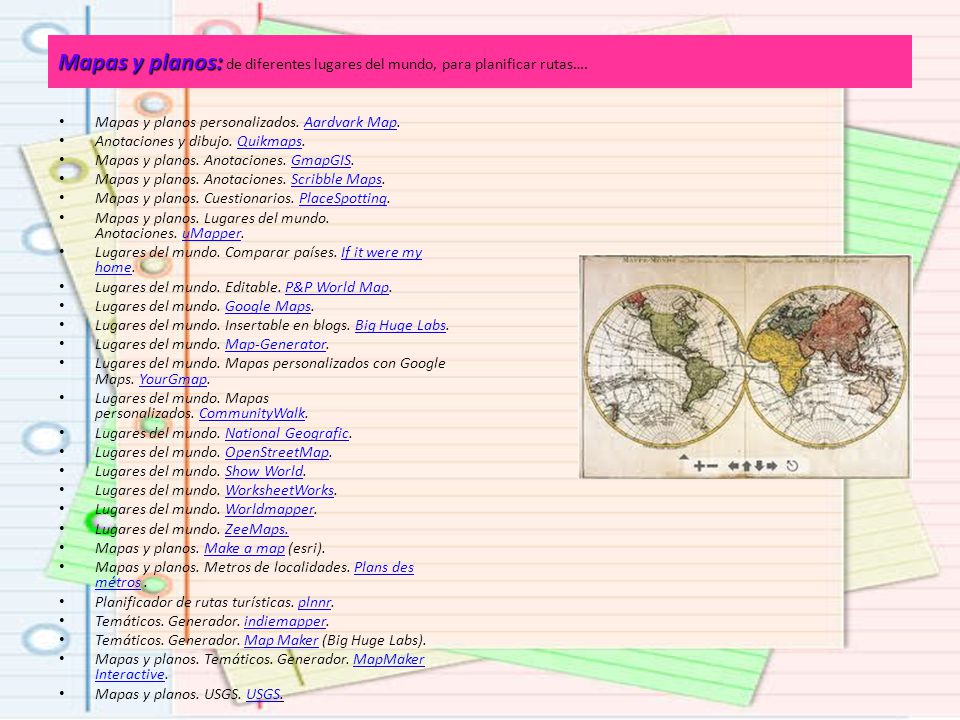Pan the map right with right arrow
Screen dimensions: 960x720
click(771, 466)
